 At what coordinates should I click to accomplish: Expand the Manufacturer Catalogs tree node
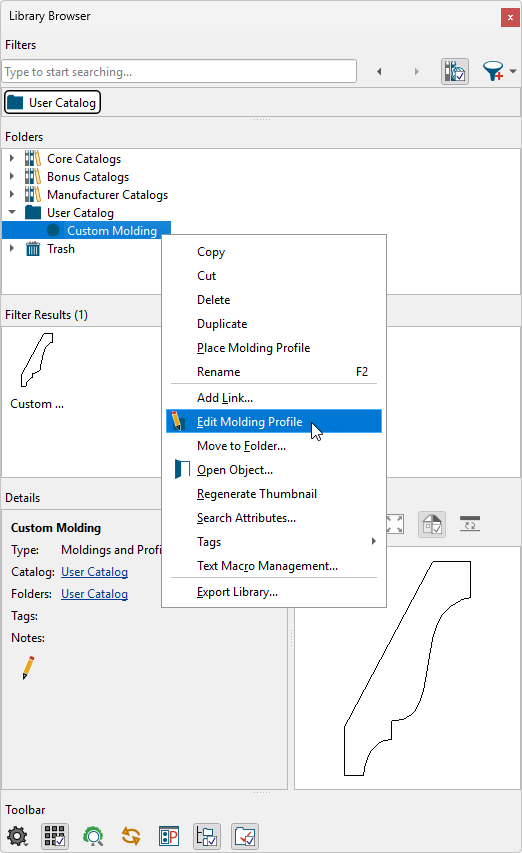point(12,194)
